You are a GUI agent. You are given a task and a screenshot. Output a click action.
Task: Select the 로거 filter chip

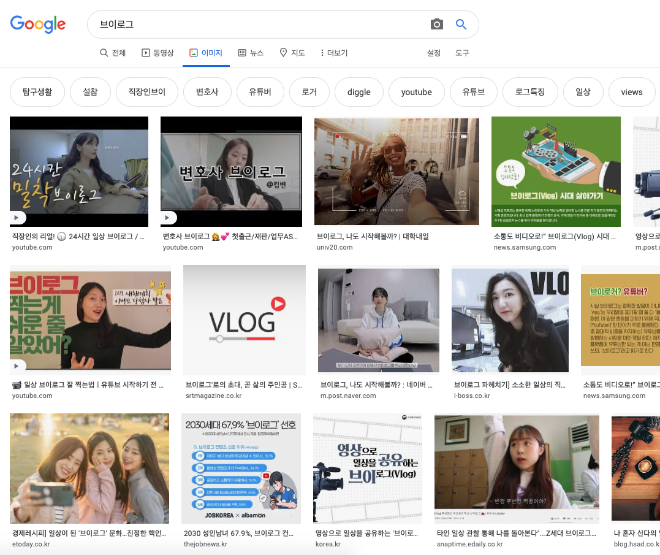(x=309, y=92)
